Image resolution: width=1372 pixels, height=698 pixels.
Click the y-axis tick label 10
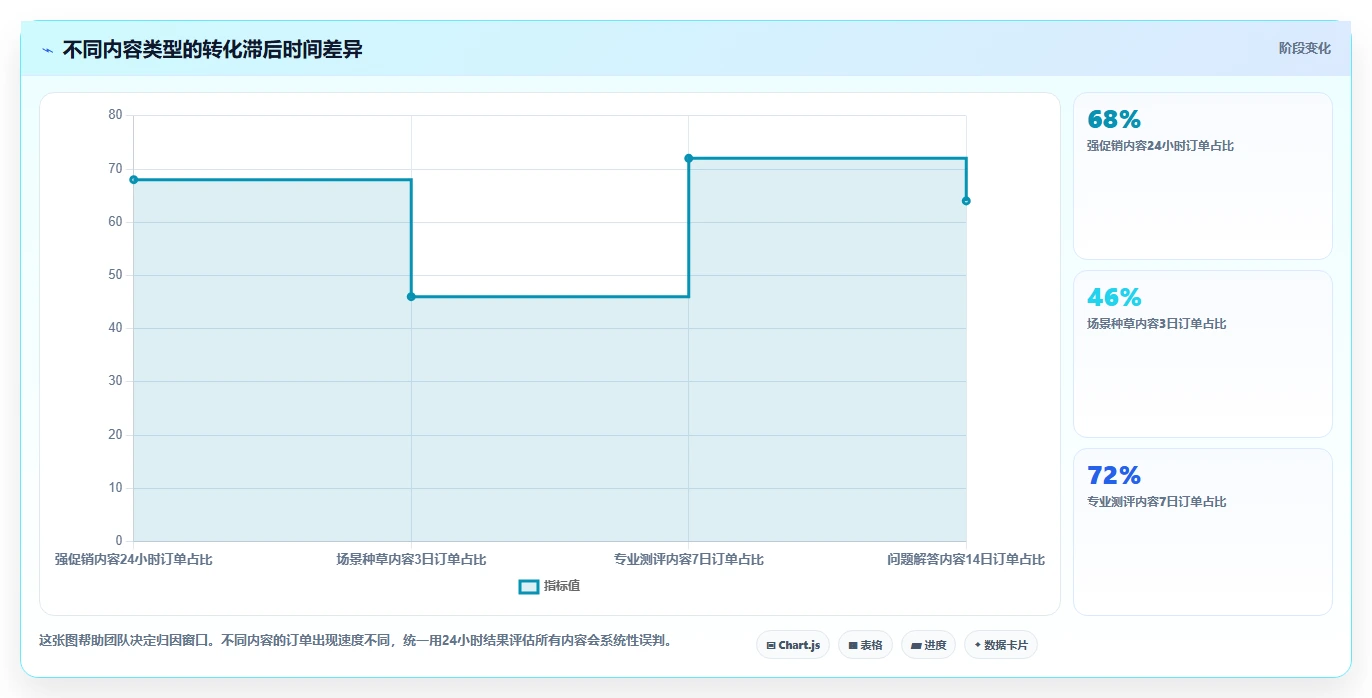[x=115, y=488]
